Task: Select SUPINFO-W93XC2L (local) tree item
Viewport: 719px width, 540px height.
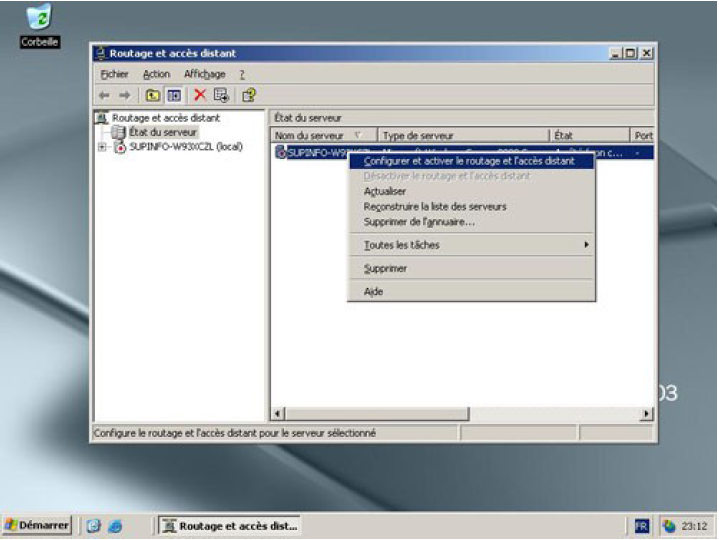Action: (x=186, y=147)
